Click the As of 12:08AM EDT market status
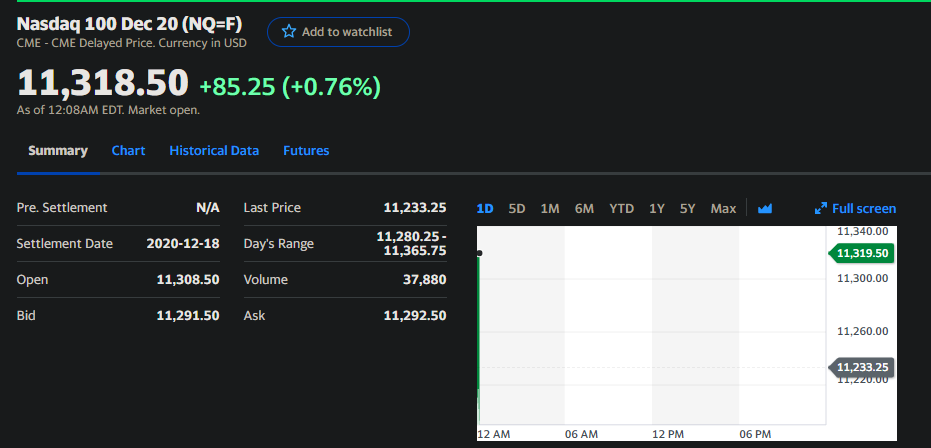This screenshot has width=931, height=448. pos(109,110)
